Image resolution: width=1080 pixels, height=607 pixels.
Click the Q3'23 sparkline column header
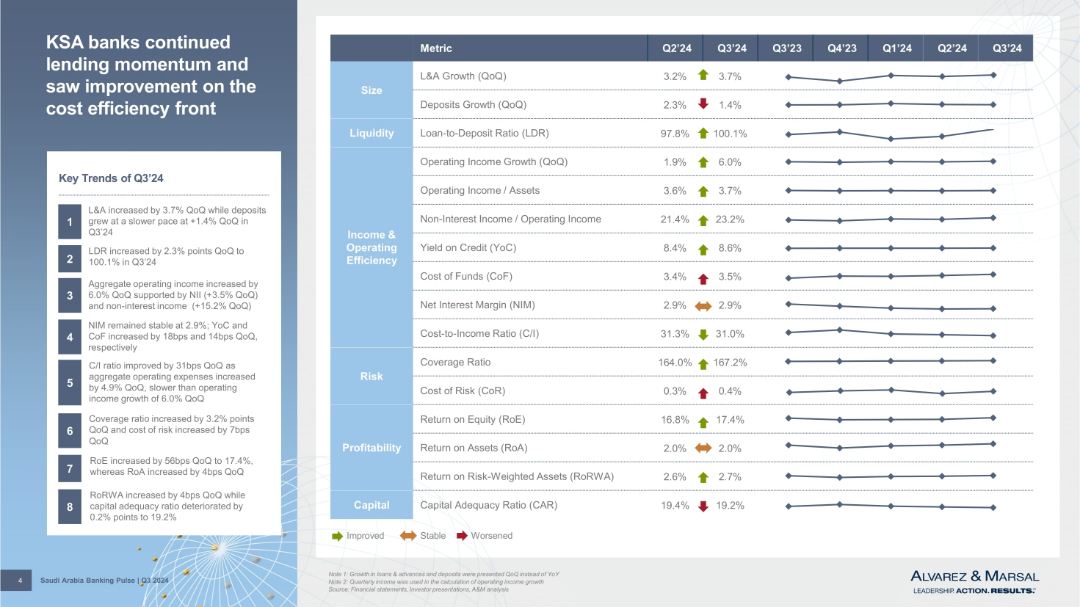786,48
